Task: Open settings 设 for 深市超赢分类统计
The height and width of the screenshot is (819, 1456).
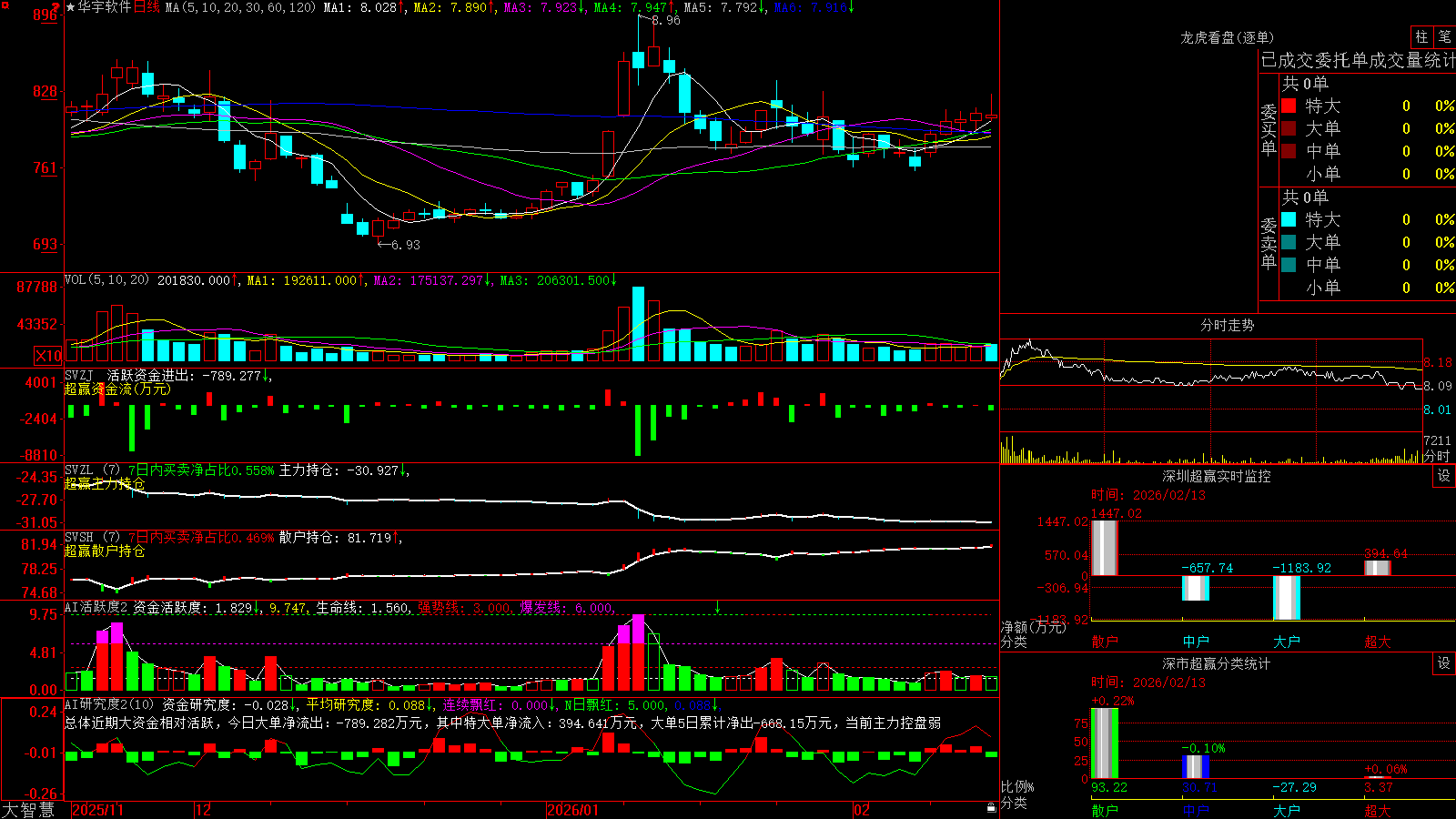Action: [1444, 663]
